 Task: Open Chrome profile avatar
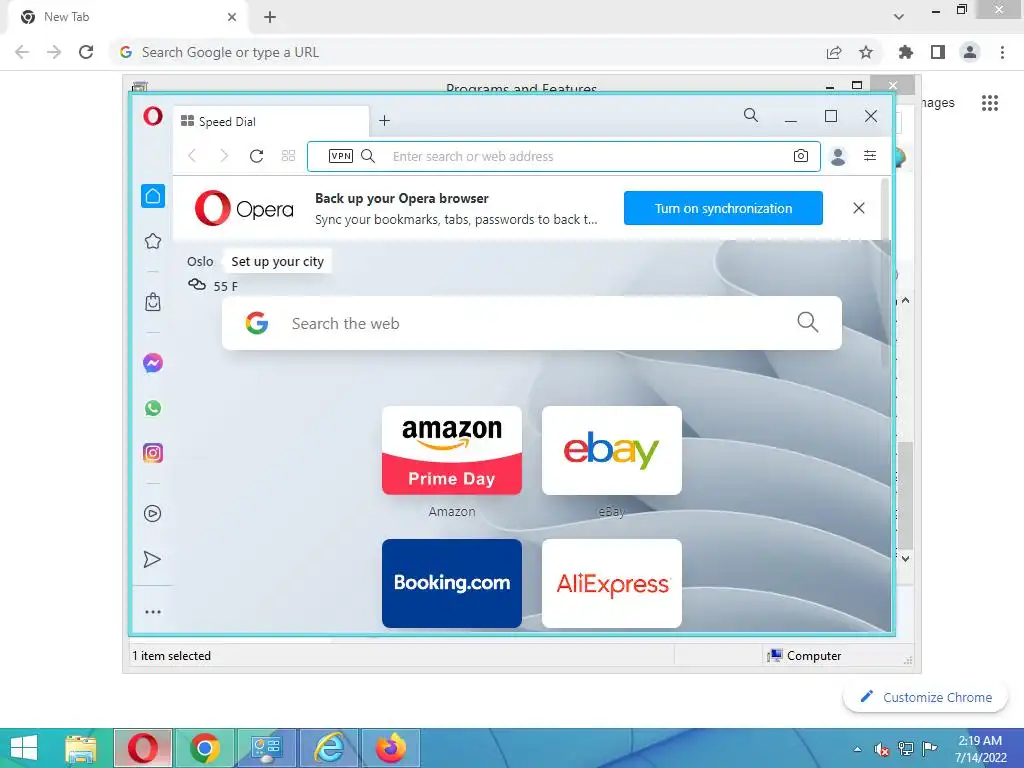tap(970, 52)
